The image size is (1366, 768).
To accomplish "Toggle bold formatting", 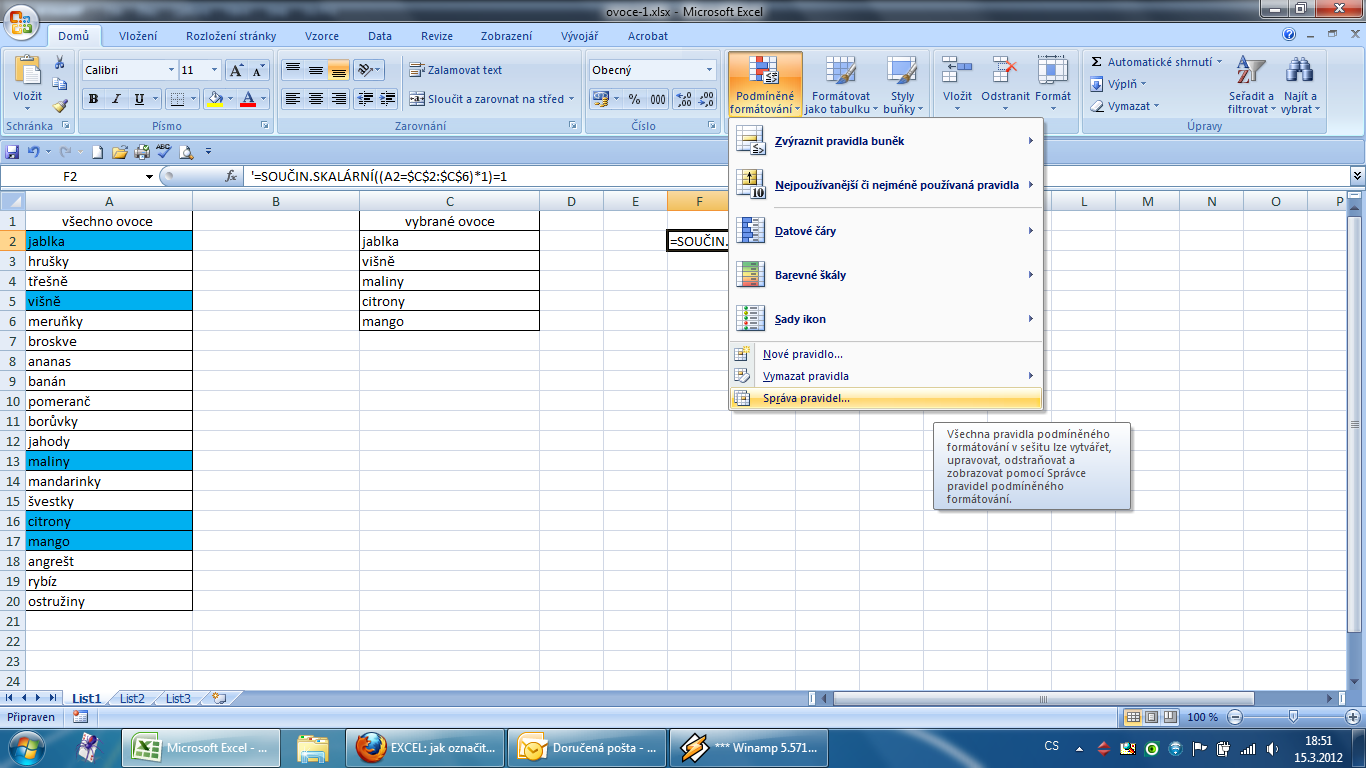I will pos(93,99).
